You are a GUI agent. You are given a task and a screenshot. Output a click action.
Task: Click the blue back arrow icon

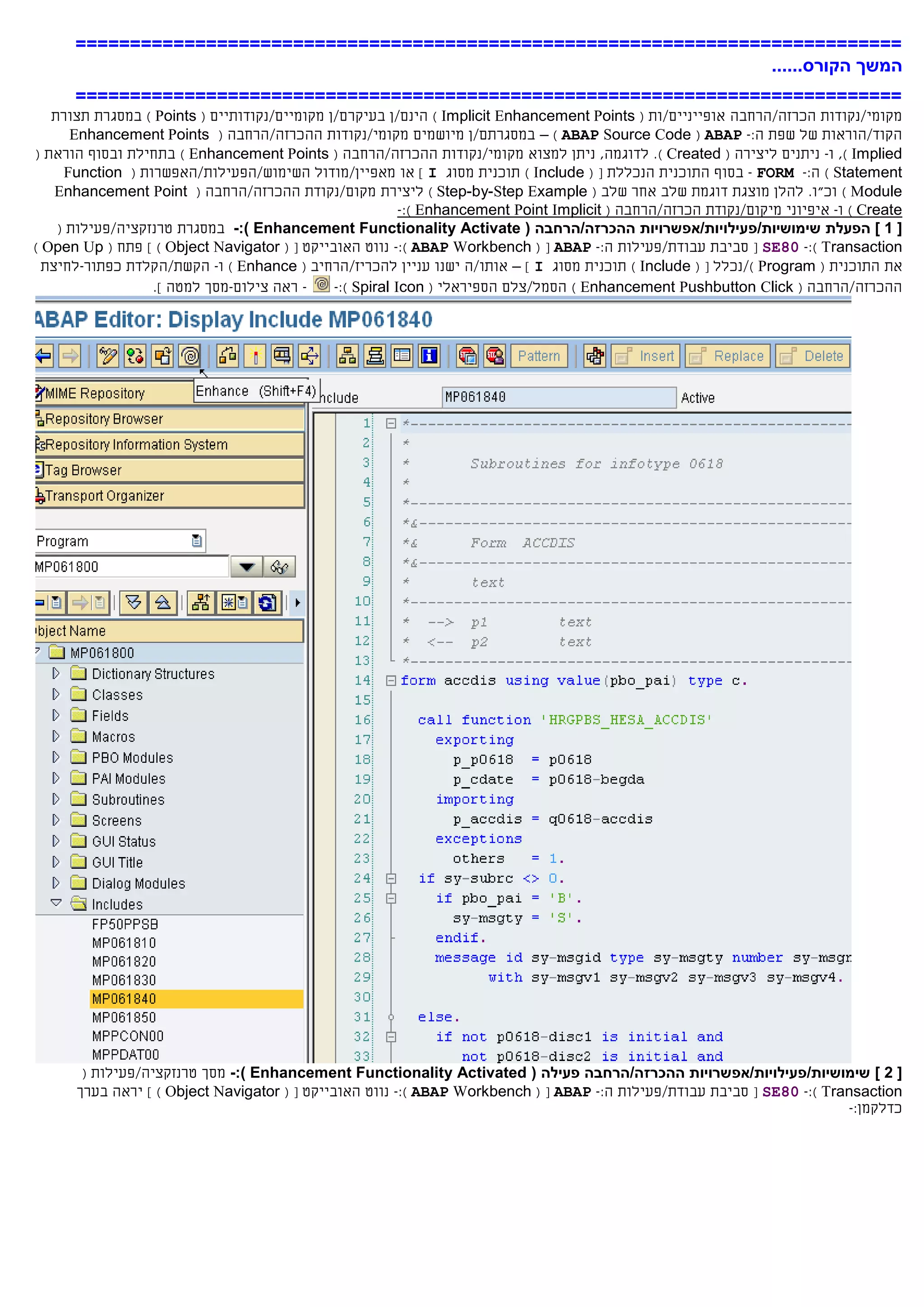click(44, 357)
